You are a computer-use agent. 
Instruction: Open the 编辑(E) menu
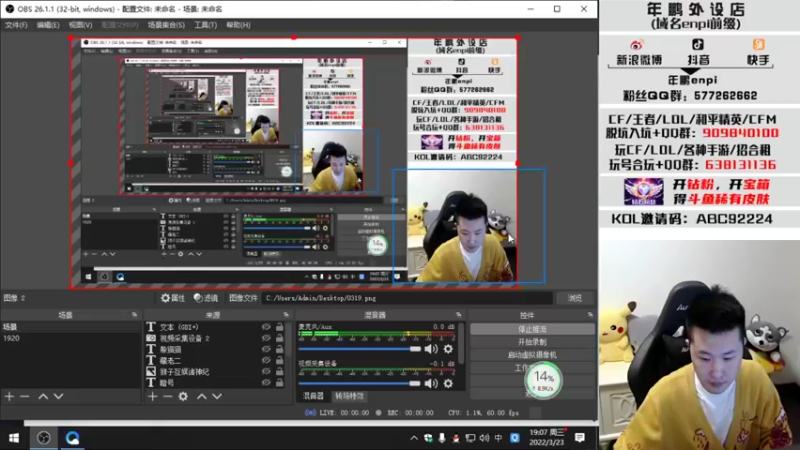click(x=47, y=25)
